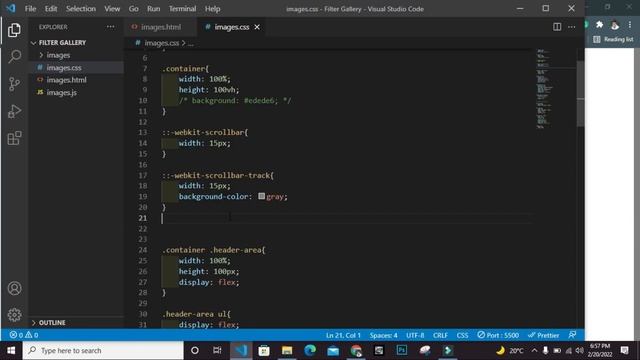Screen dimensions: 640x360
Task: Change the UTF-8 encoding
Action: click(x=415, y=335)
